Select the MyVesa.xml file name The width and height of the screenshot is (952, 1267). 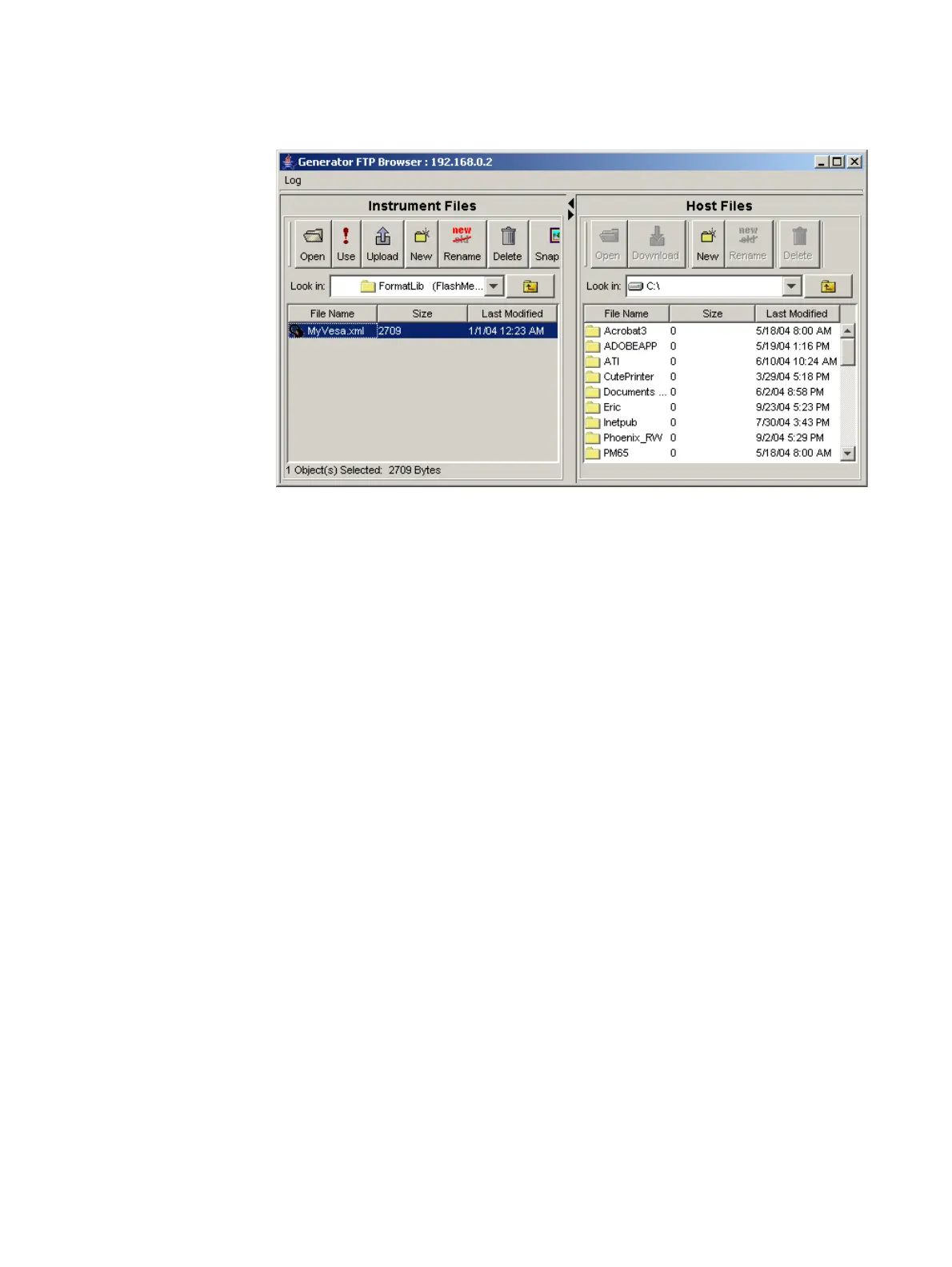[x=335, y=331]
